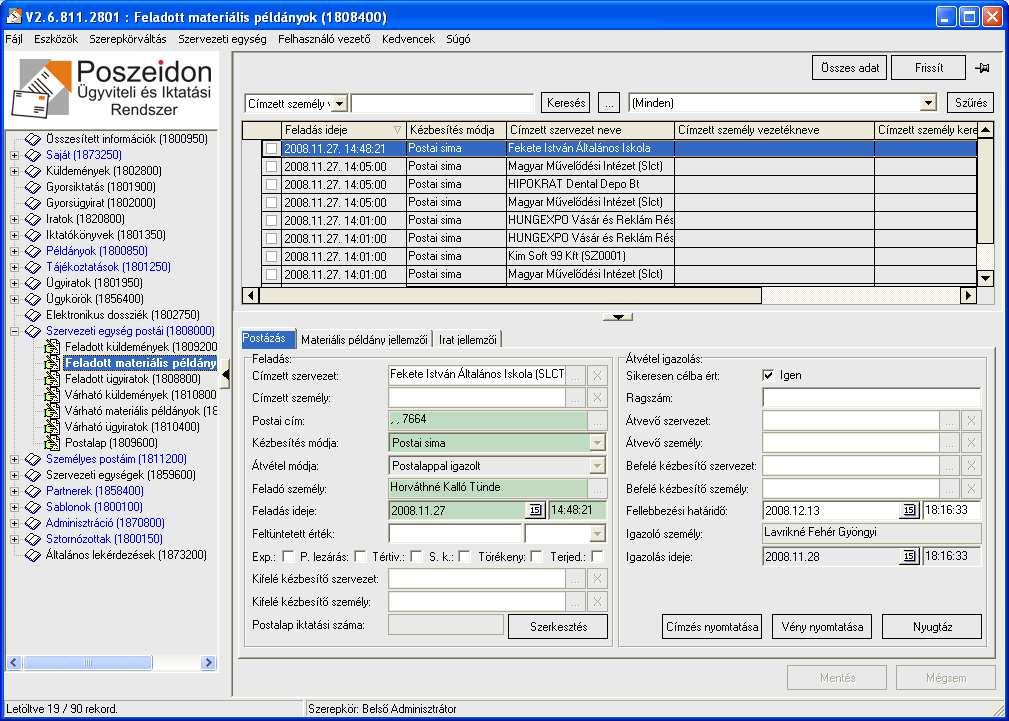Image resolution: width=1009 pixels, height=721 pixels.
Task: Check the HIPOKRAT Dental Depo Bt row checkbox
Action: point(272,184)
